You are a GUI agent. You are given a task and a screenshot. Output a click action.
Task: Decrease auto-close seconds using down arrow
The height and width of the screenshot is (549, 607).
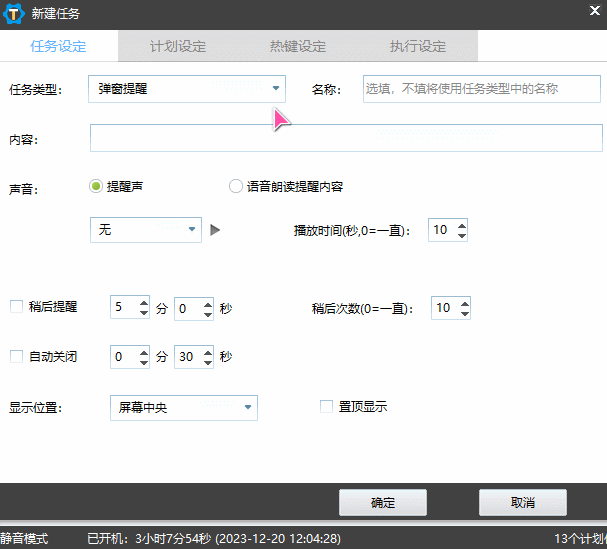[208, 361]
